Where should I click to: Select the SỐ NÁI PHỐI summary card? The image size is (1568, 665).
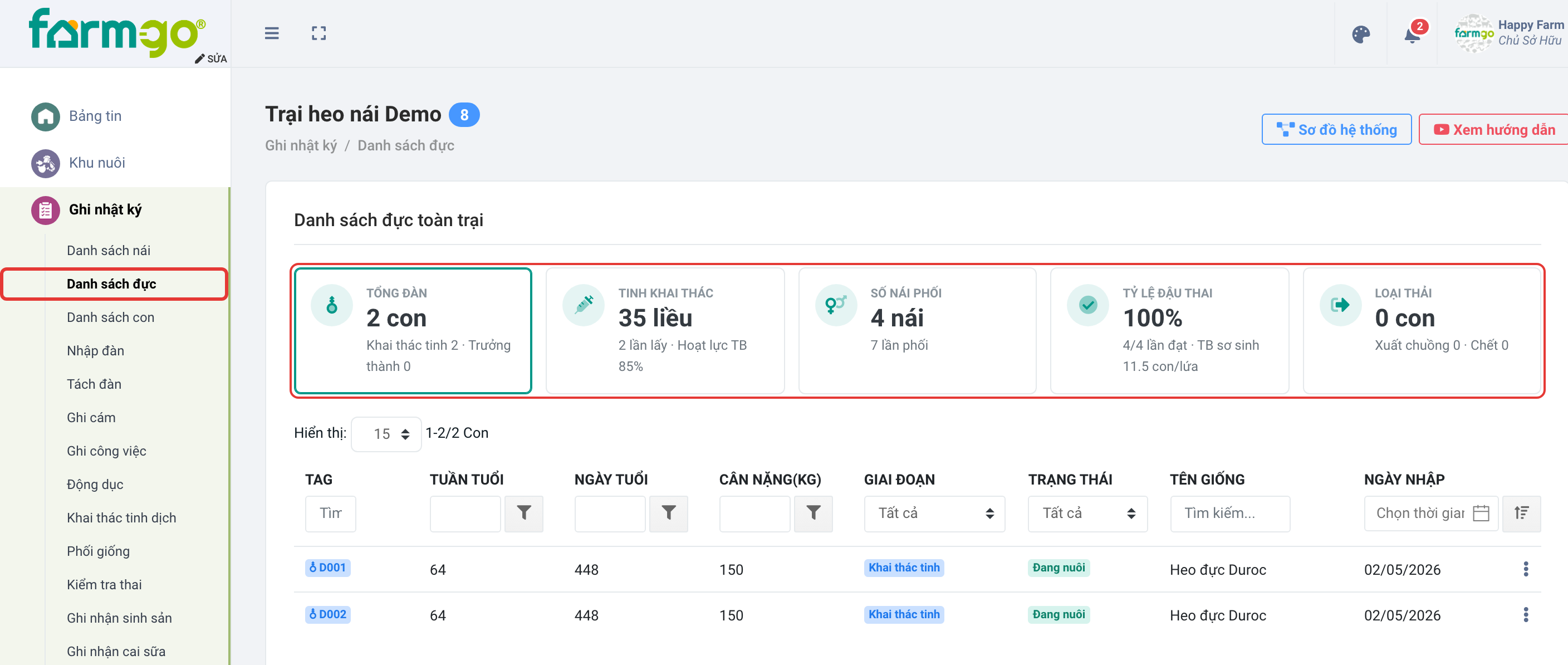click(x=917, y=330)
